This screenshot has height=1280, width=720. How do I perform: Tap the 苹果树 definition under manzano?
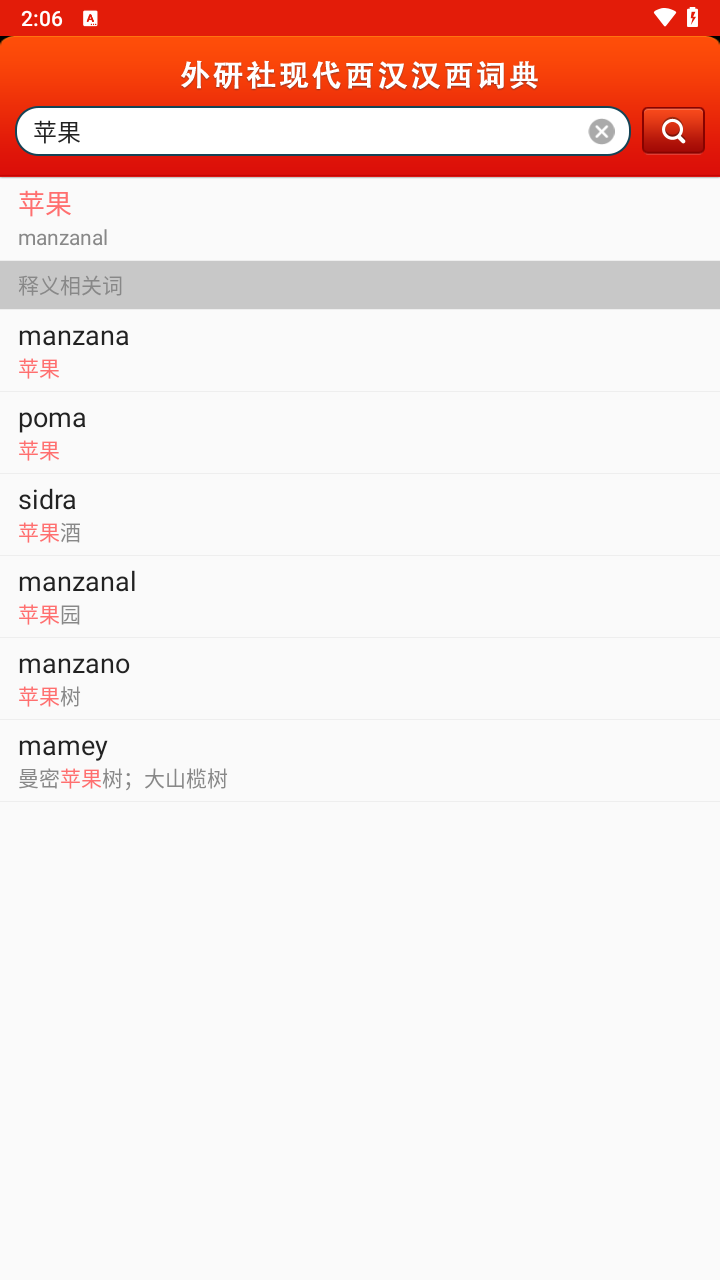50,697
